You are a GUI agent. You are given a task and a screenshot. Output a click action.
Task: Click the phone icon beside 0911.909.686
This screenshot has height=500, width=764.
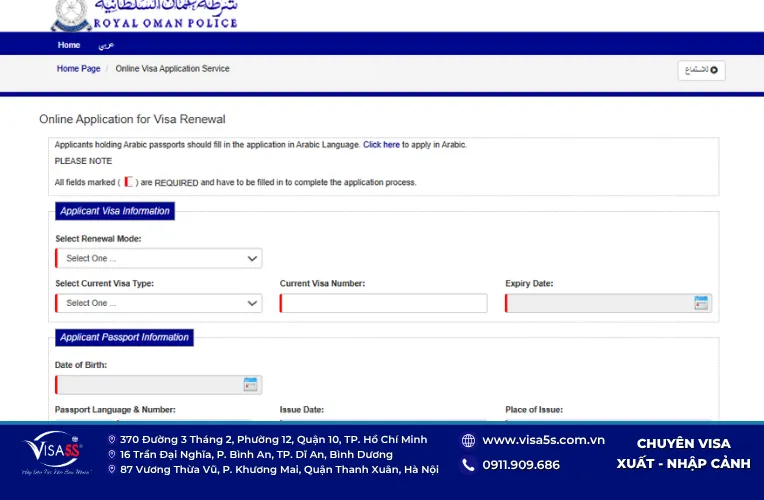point(468,465)
